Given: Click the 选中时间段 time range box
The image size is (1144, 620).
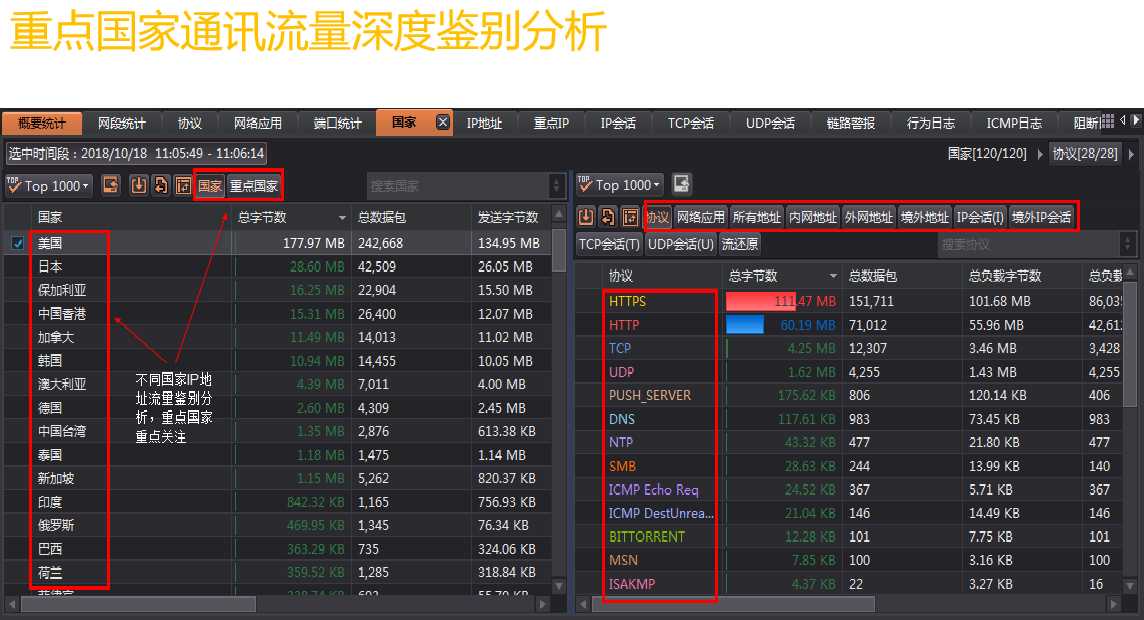Looking at the screenshot, I should tap(136, 153).
